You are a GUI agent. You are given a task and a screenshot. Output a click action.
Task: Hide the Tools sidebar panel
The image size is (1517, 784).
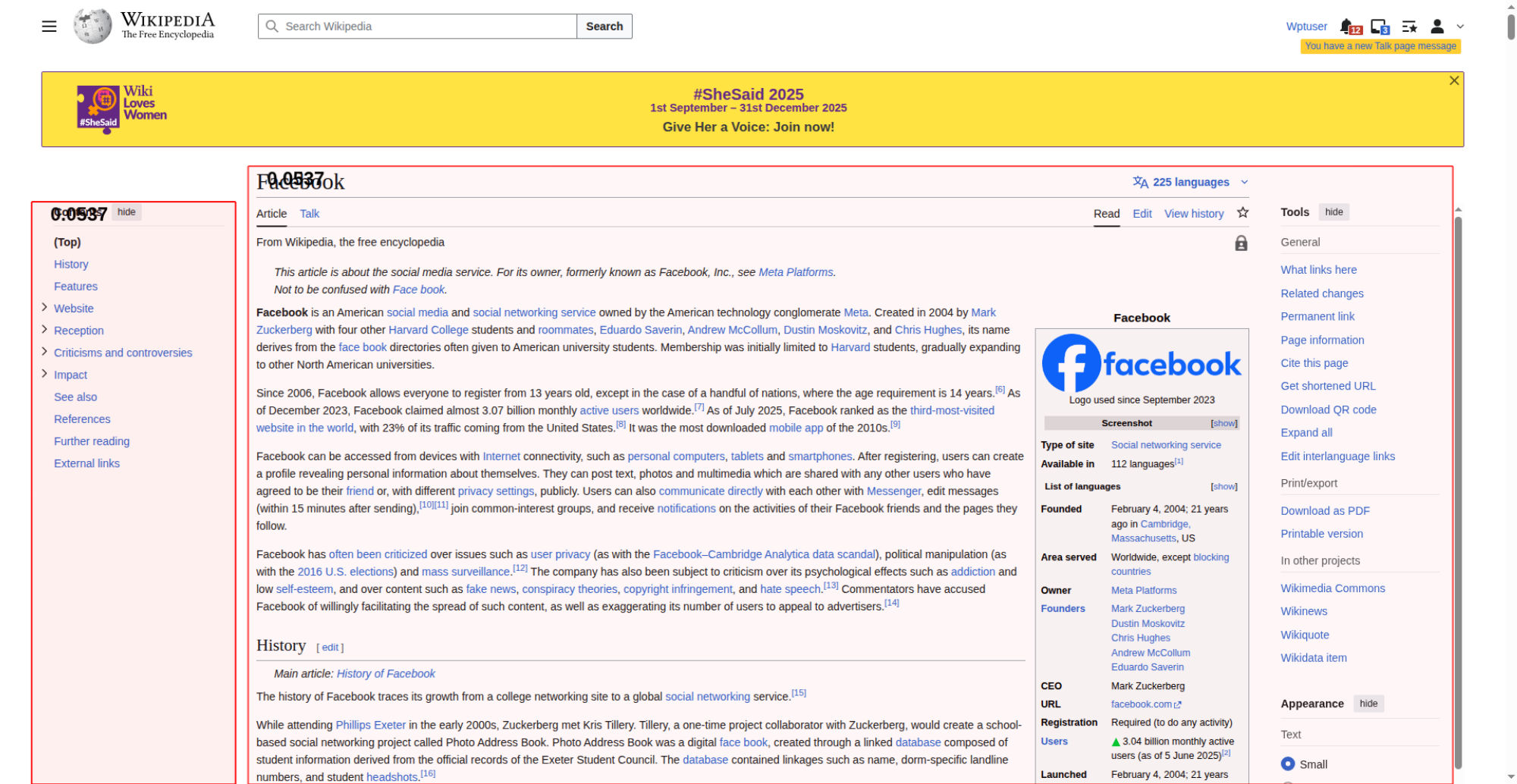pyautogui.click(x=1333, y=212)
